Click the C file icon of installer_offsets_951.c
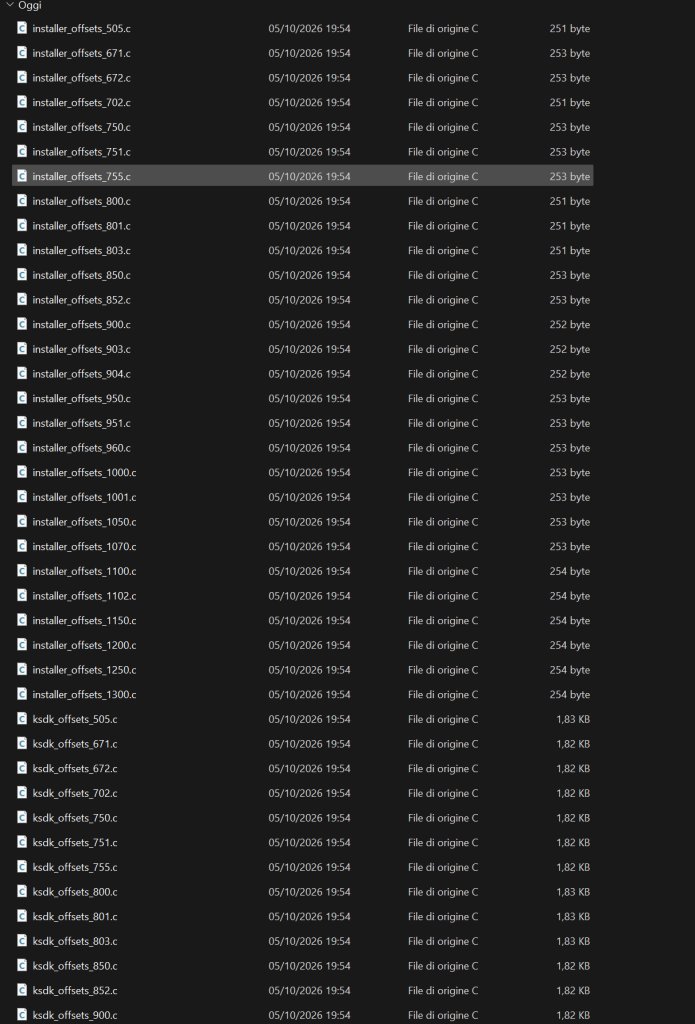The image size is (695, 1024). (x=22, y=423)
